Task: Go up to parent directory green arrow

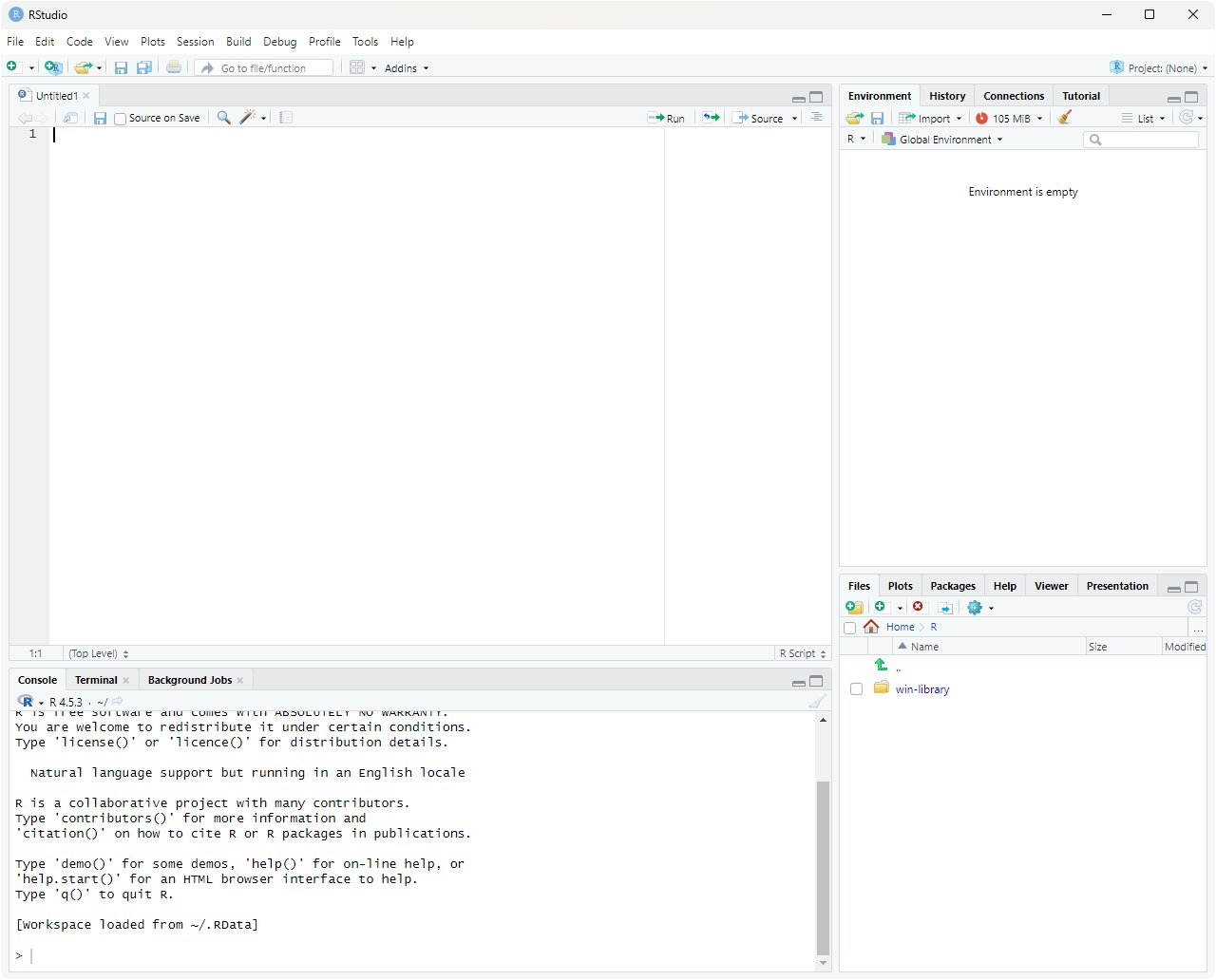Action: pyautogui.click(x=881, y=665)
